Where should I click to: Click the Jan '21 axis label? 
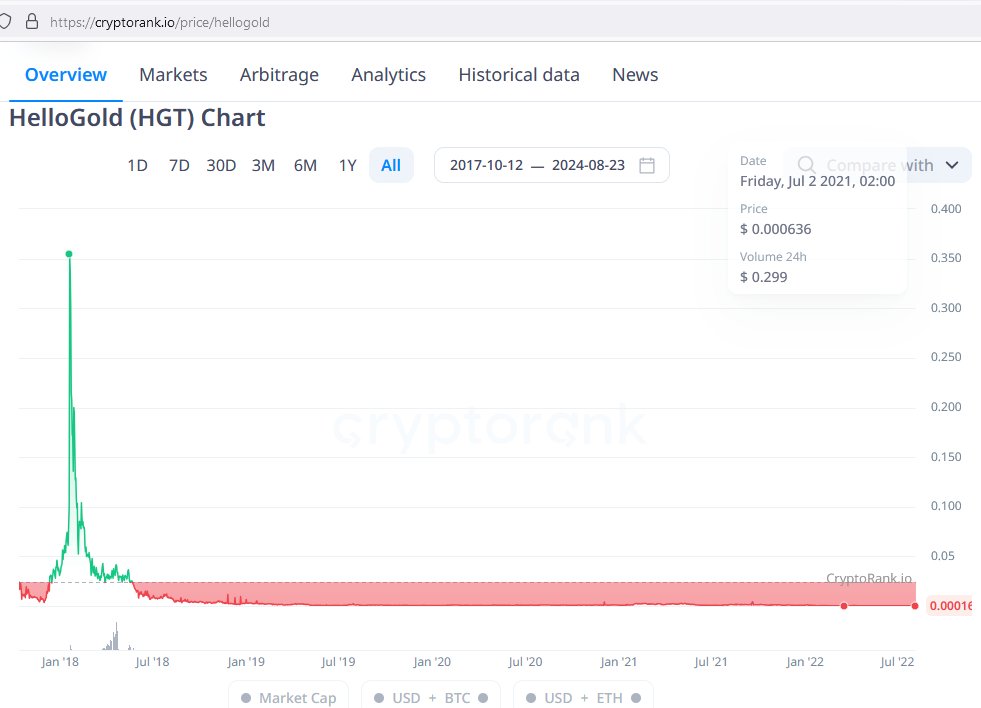618,662
